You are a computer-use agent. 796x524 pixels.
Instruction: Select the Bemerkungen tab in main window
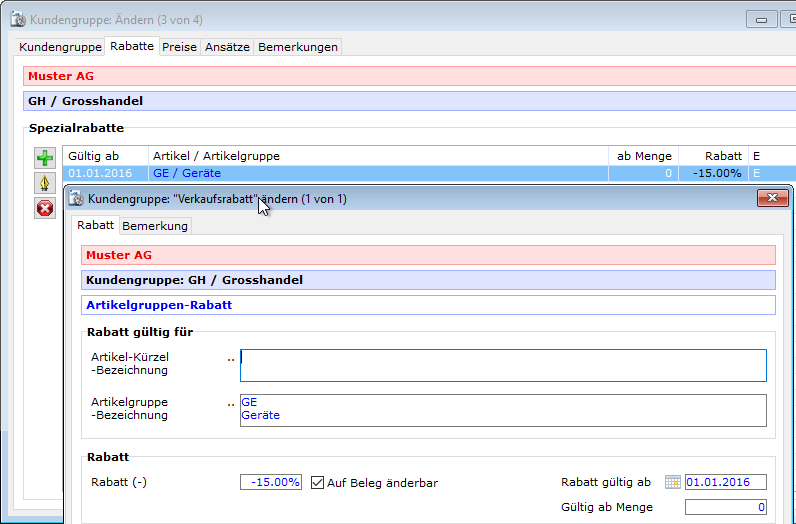pyautogui.click(x=298, y=47)
